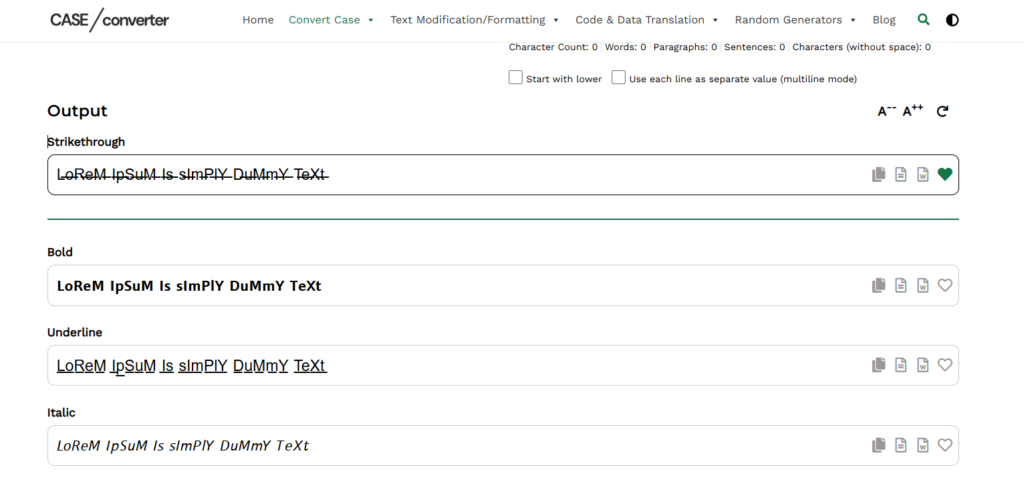Download Bold output as Word document

coord(923,285)
